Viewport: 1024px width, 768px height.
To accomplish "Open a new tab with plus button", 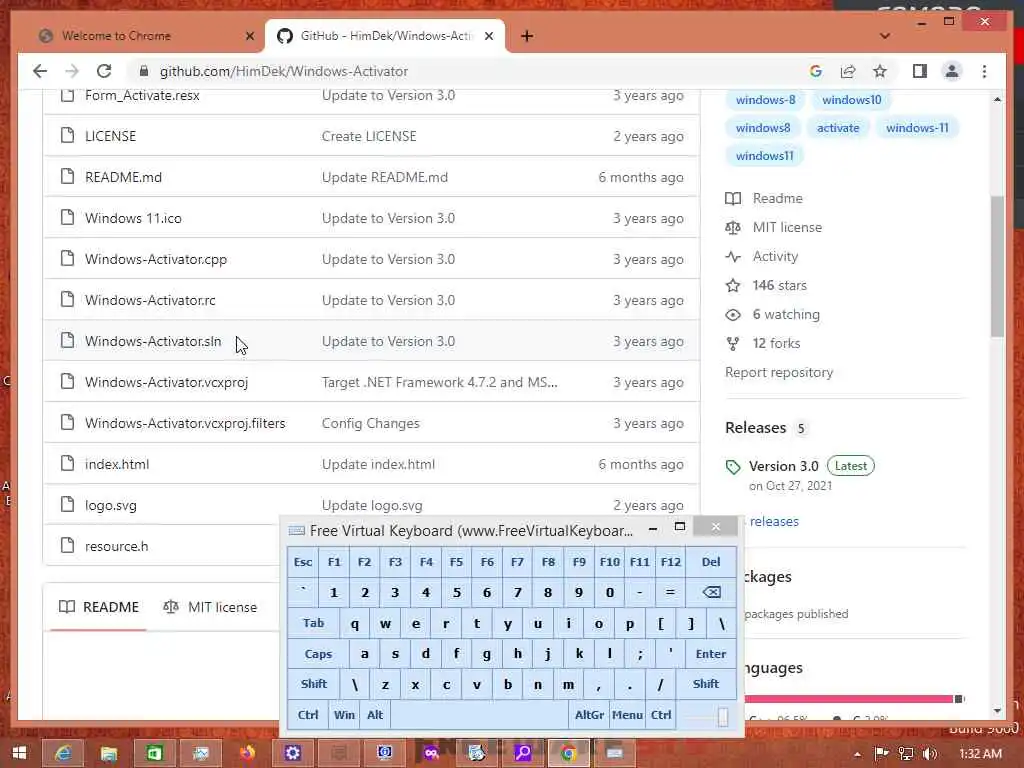I will pos(527,36).
